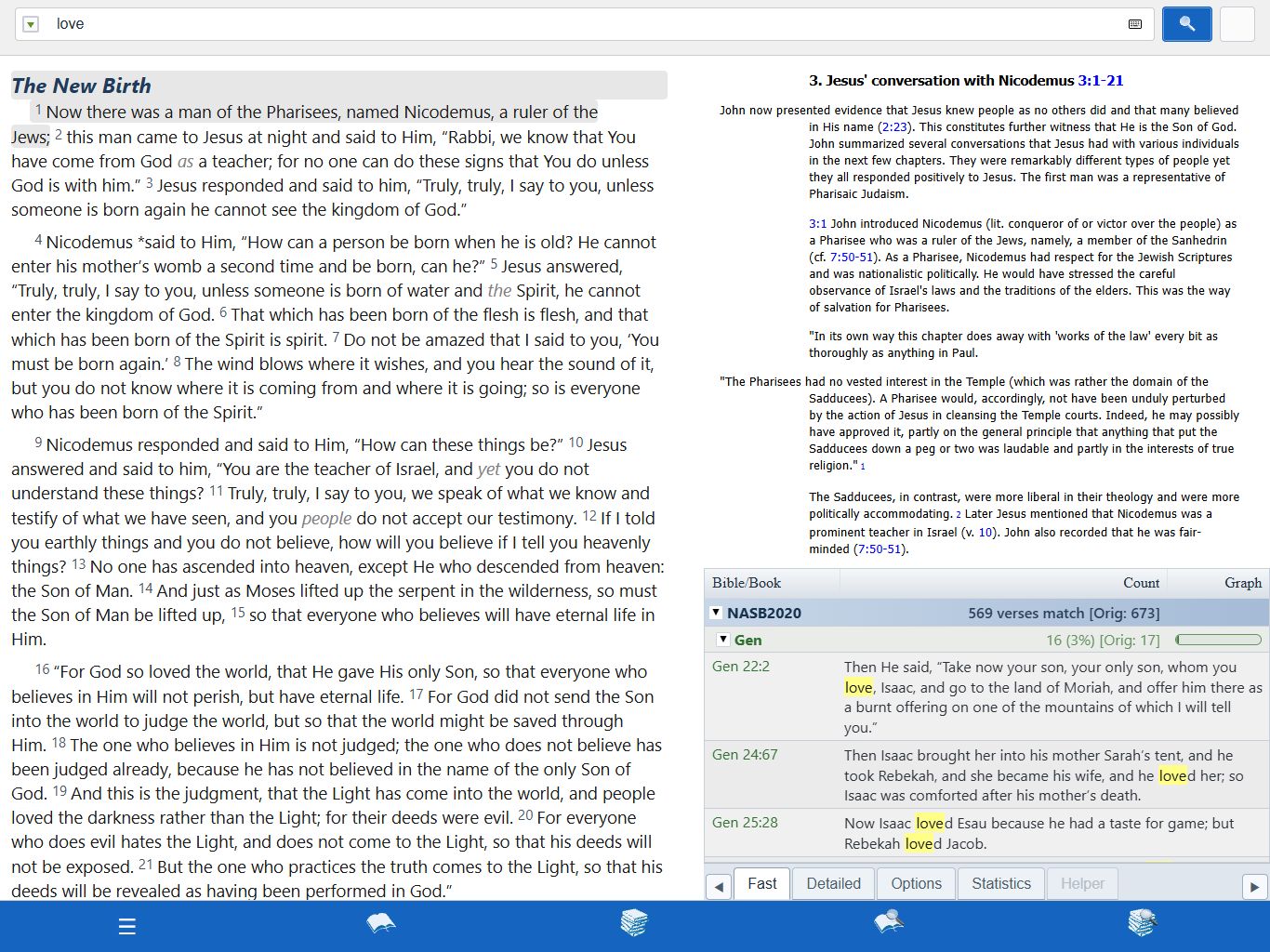The width and height of the screenshot is (1270, 952).
Task: Run the search with the magnifier button
Action: coord(1186,24)
